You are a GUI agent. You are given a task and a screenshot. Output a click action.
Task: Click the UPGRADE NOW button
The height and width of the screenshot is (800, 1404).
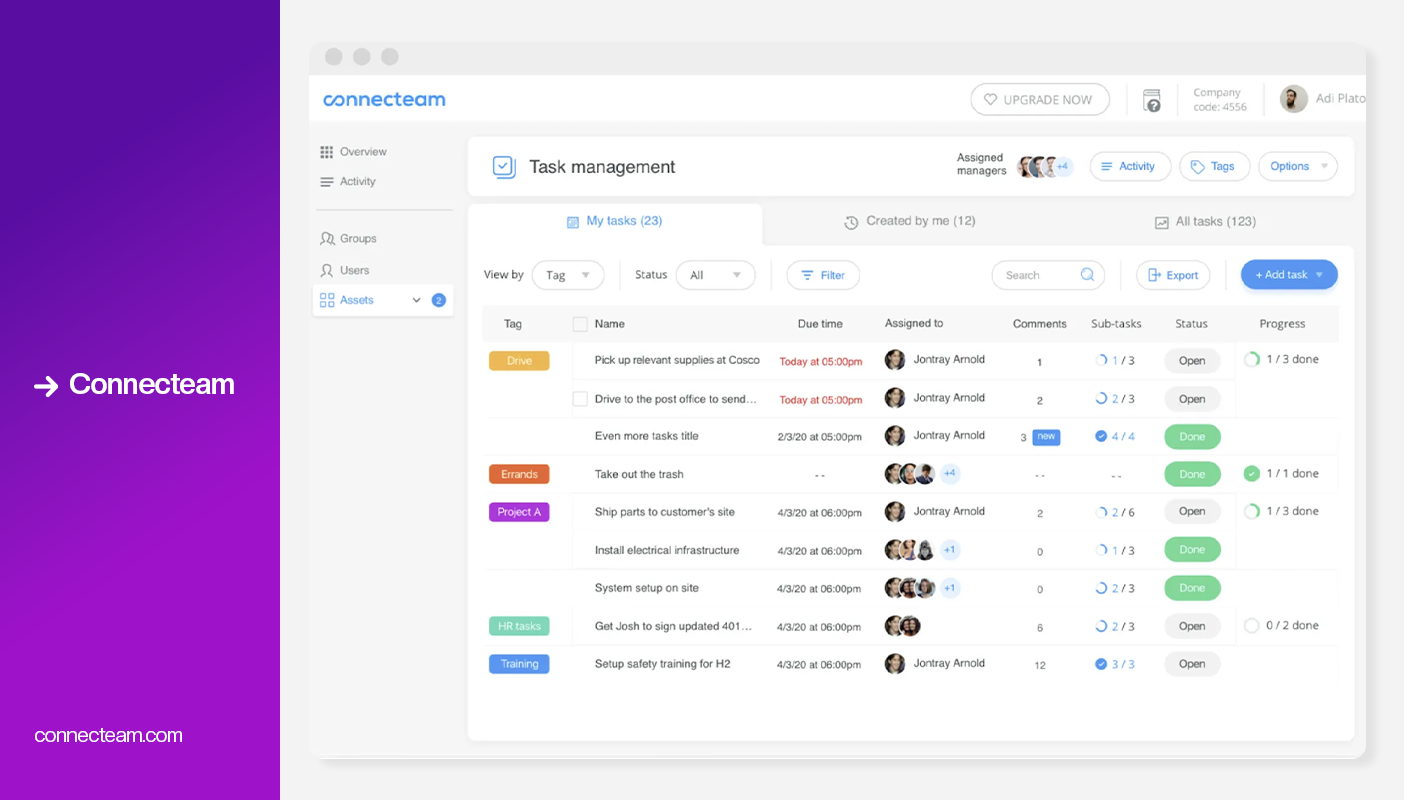click(x=1040, y=100)
